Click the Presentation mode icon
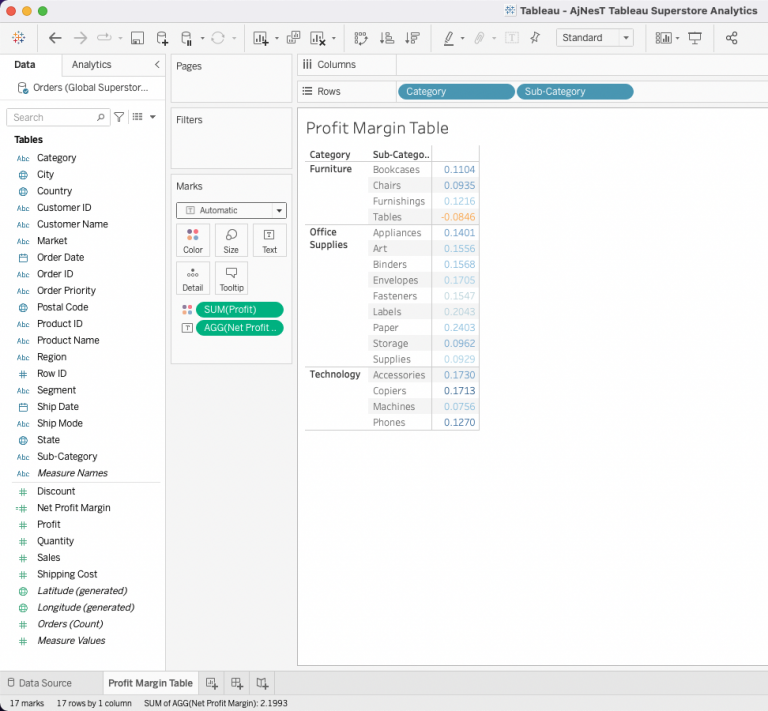The height and width of the screenshot is (711, 768). pyautogui.click(x=695, y=38)
